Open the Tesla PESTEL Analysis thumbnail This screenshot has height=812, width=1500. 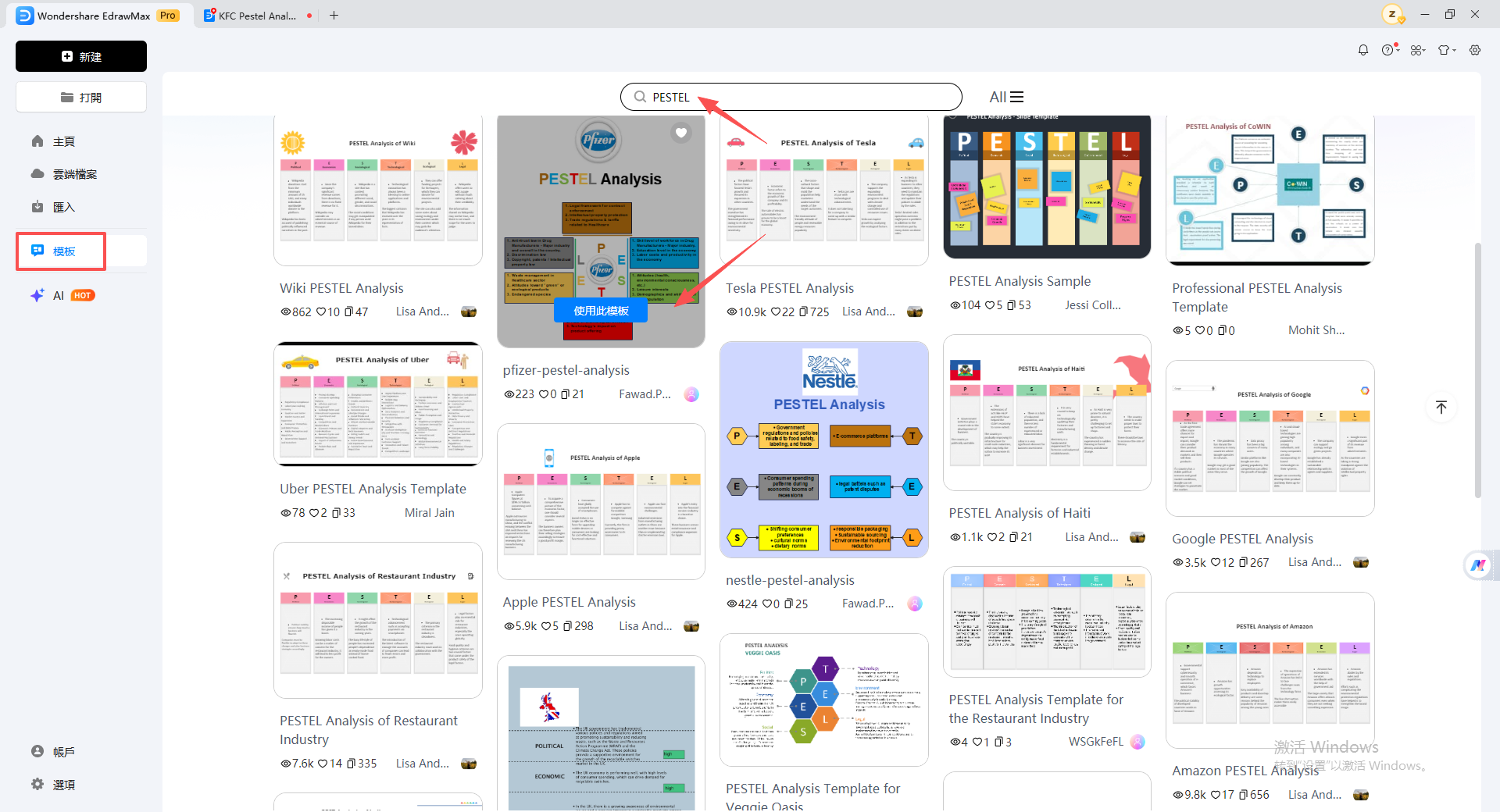pyautogui.click(x=824, y=191)
